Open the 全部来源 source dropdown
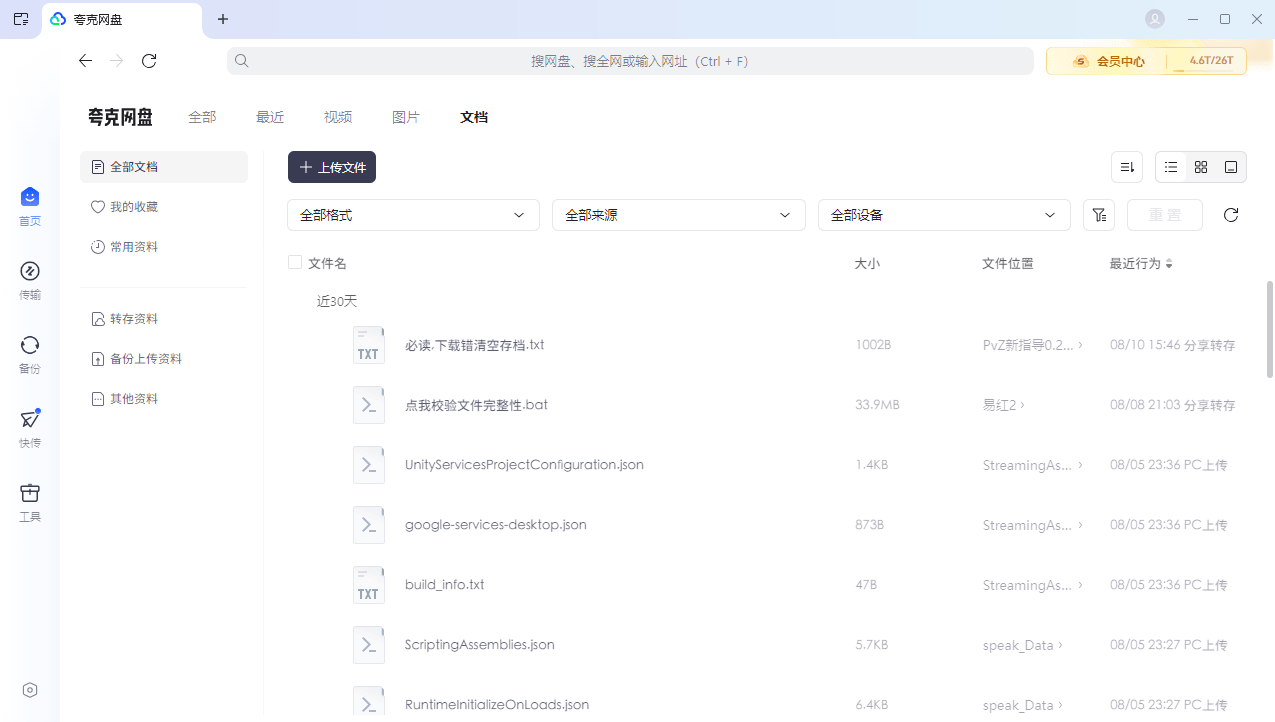Viewport: 1275px width, 722px height. coord(678,214)
